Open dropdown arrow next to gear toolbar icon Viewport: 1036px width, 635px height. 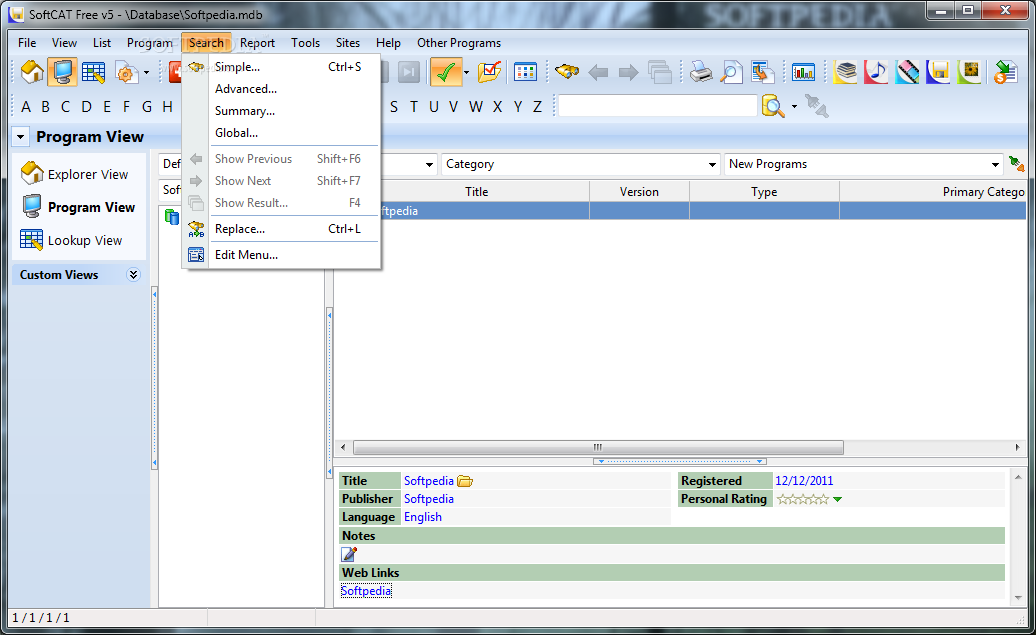[x=146, y=73]
